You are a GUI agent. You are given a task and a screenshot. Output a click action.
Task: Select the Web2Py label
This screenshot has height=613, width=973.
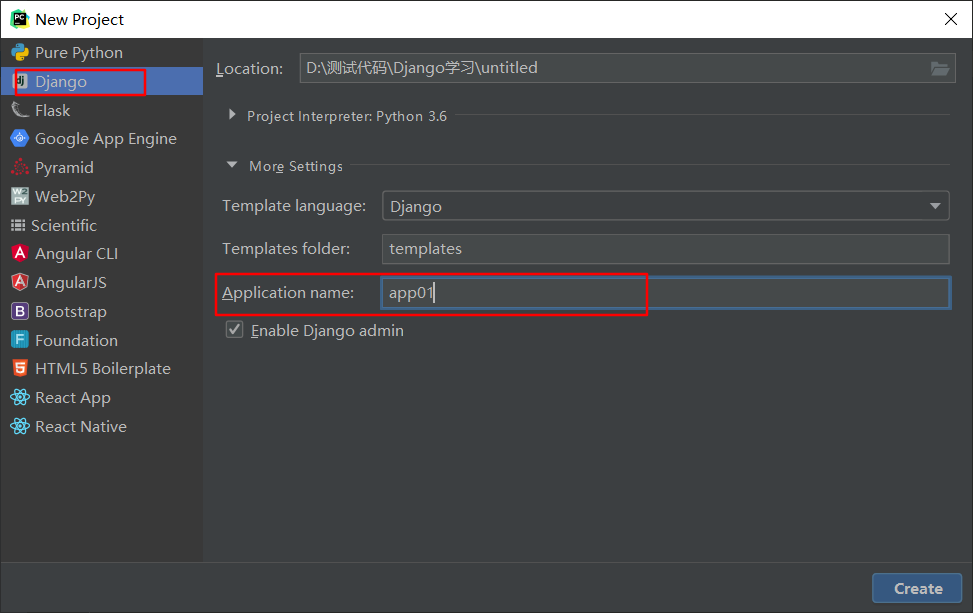pyautogui.click(x=65, y=197)
